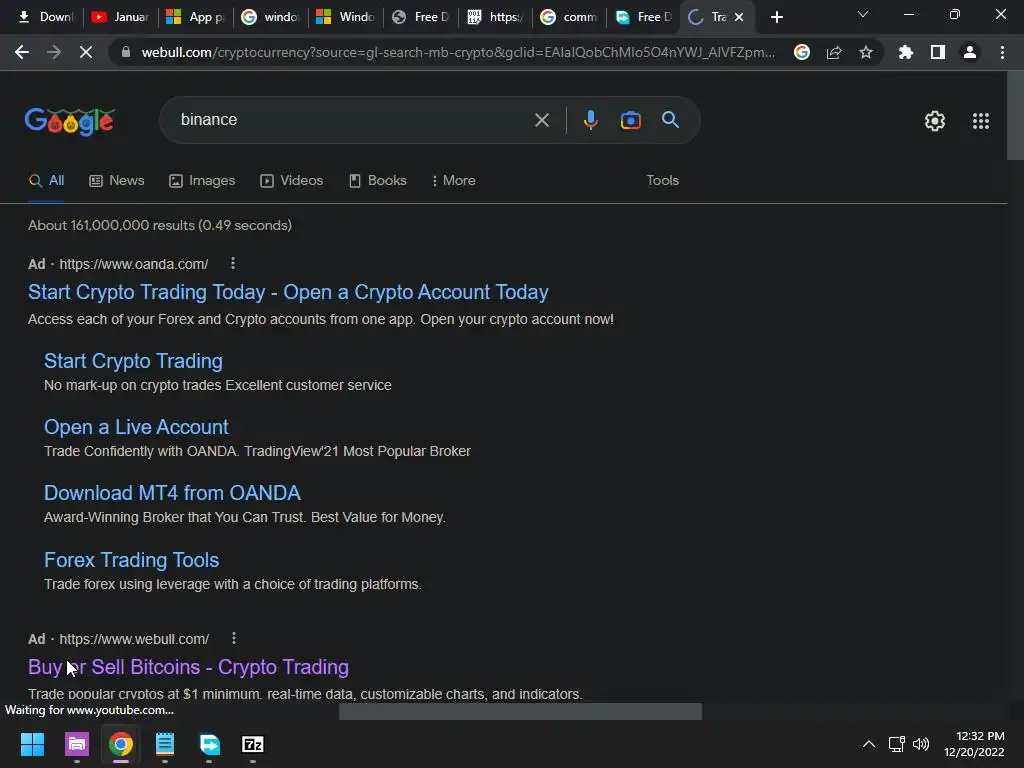This screenshot has width=1024, height=768.
Task: Switch to the January YouTube tab
Action: point(120,17)
